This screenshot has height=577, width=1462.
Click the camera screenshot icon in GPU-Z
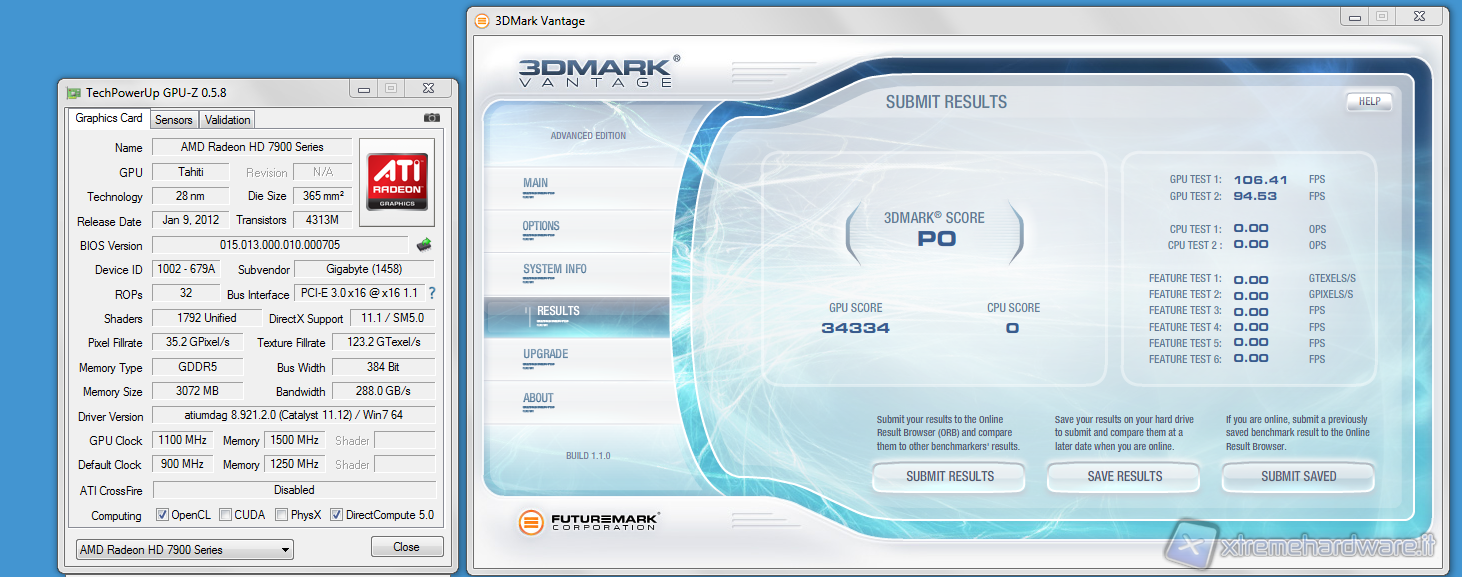coord(431,118)
